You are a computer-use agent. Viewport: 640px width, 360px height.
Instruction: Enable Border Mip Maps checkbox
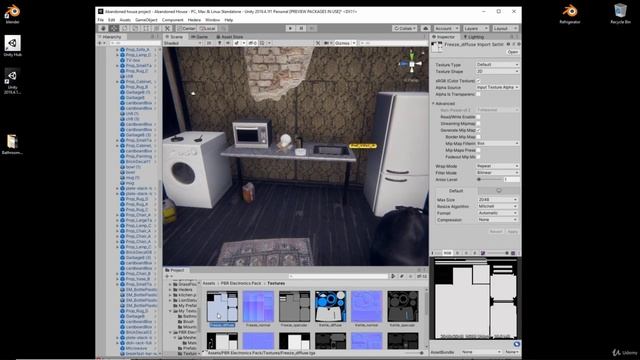478,137
